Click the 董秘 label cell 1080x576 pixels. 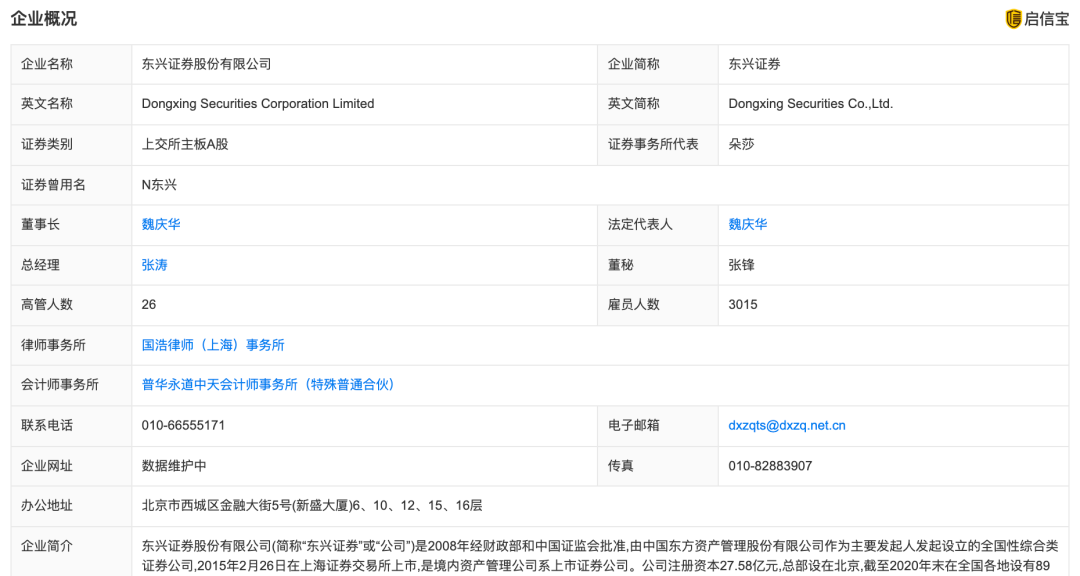coord(658,265)
